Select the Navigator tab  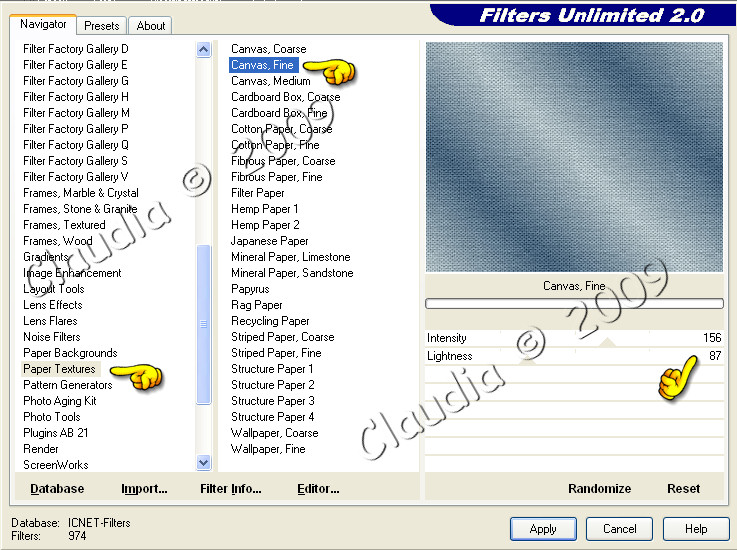click(x=43, y=24)
